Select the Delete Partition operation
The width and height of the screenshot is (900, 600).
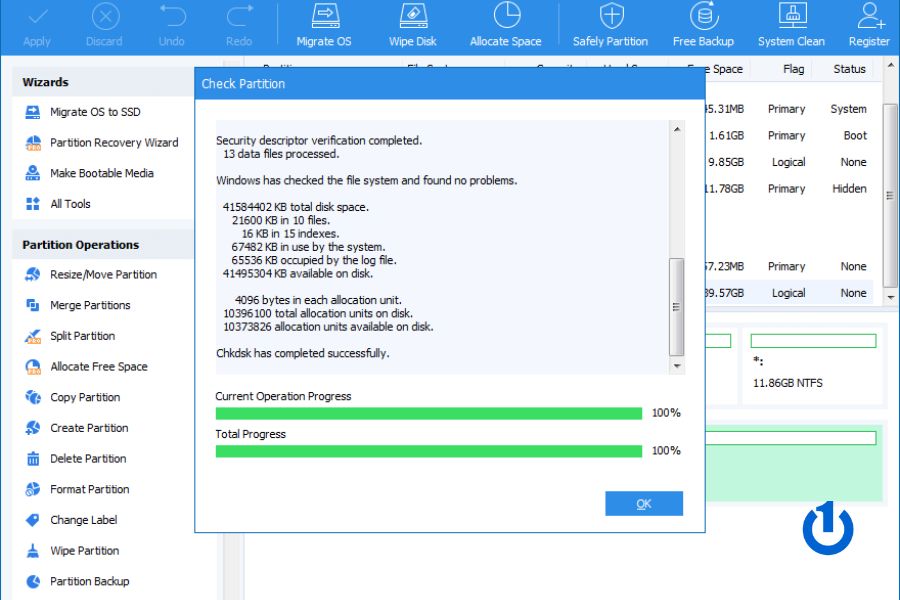(88, 459)
